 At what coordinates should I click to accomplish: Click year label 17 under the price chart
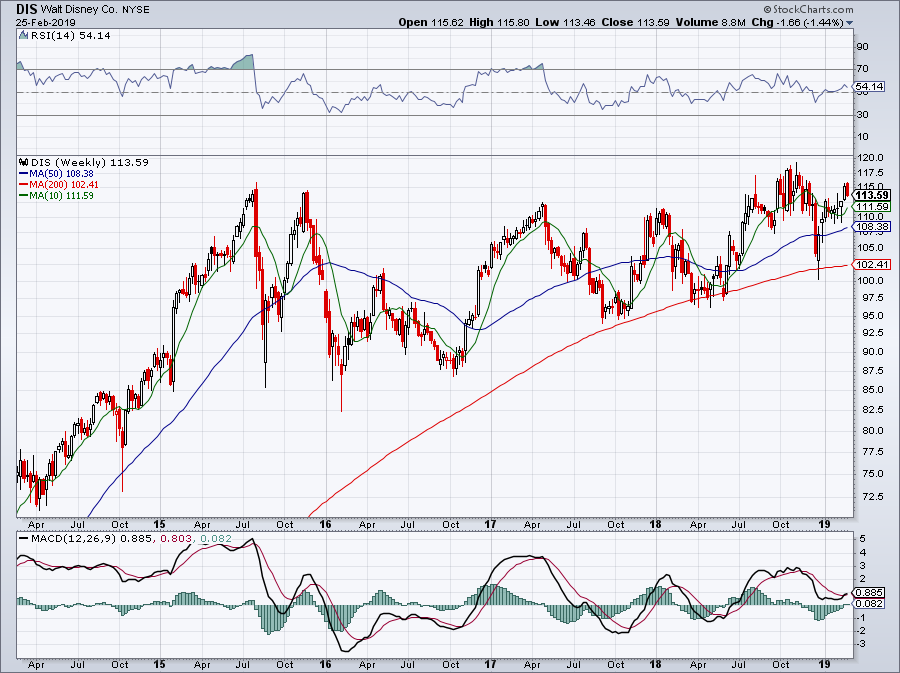pyautogui.click(x=490, y=524)
